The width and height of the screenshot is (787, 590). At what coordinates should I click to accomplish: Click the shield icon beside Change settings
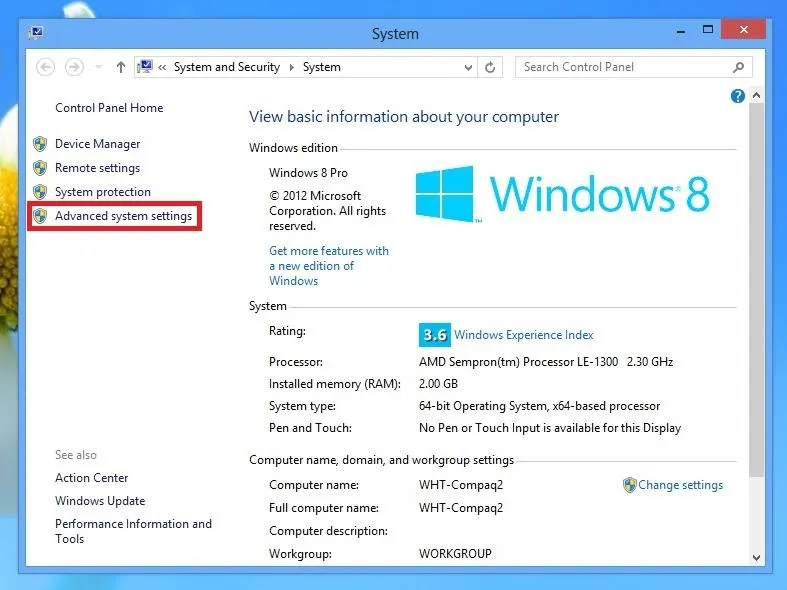[629, 485]
